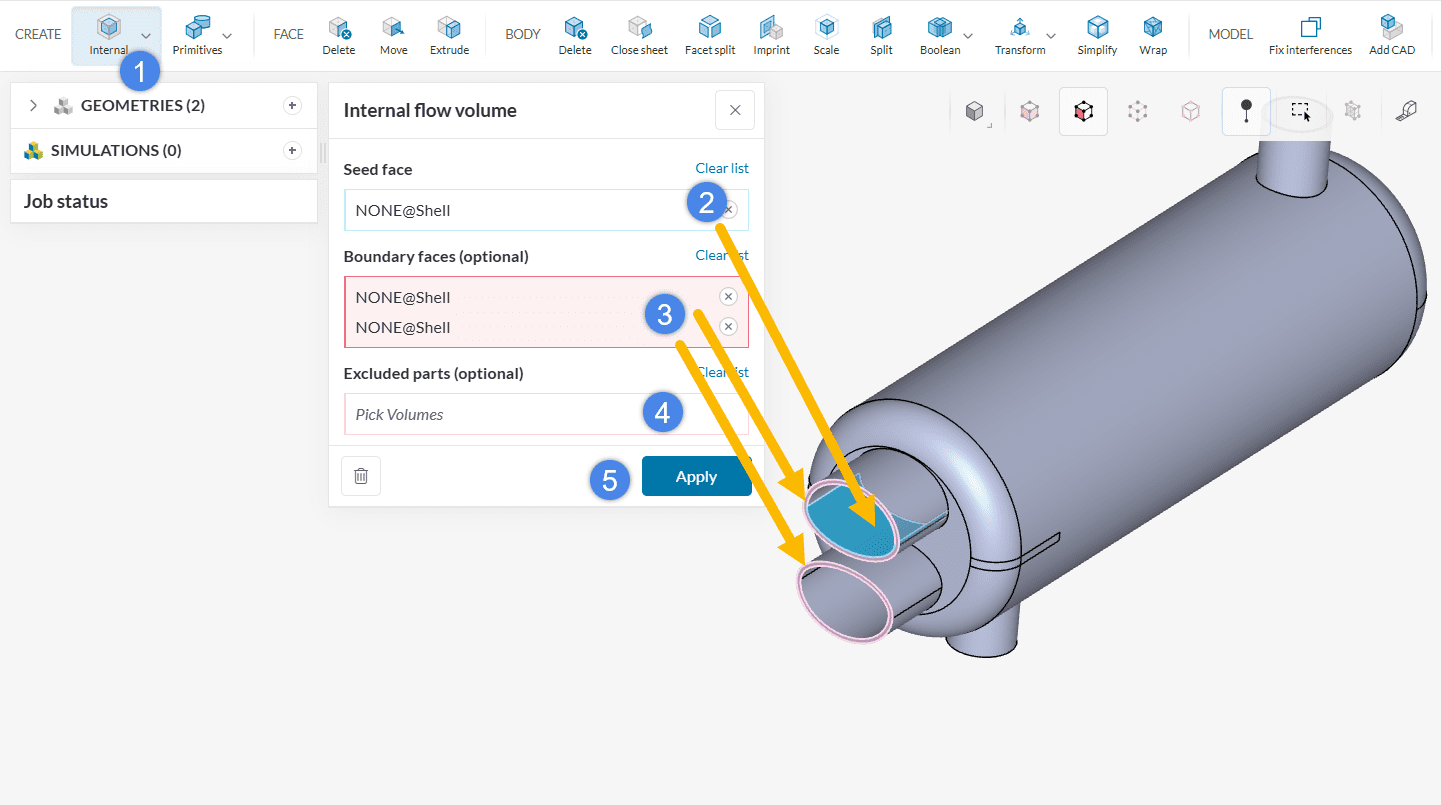This screenshot has height=805, width=1441.
Task: Click the Close sheet tool
Action: (639, 35)
